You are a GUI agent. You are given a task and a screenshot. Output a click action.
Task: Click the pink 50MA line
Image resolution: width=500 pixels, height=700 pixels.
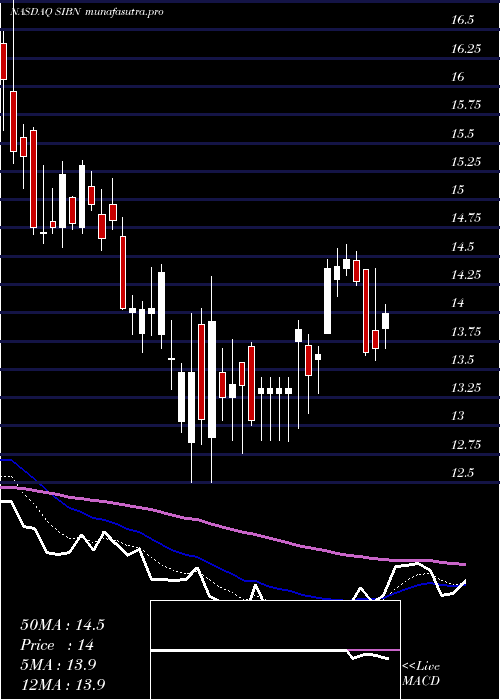pos(232,530)
